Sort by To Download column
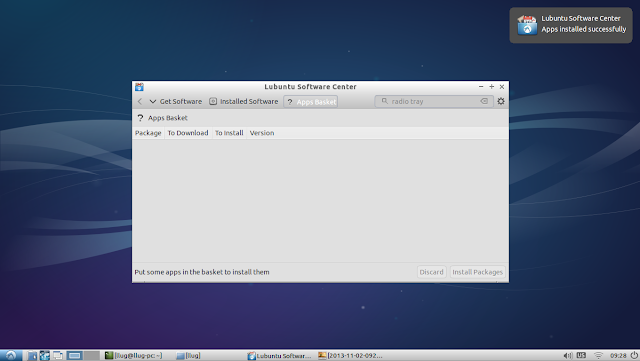Viewport: 640px width, 361px height. [188, 133]
